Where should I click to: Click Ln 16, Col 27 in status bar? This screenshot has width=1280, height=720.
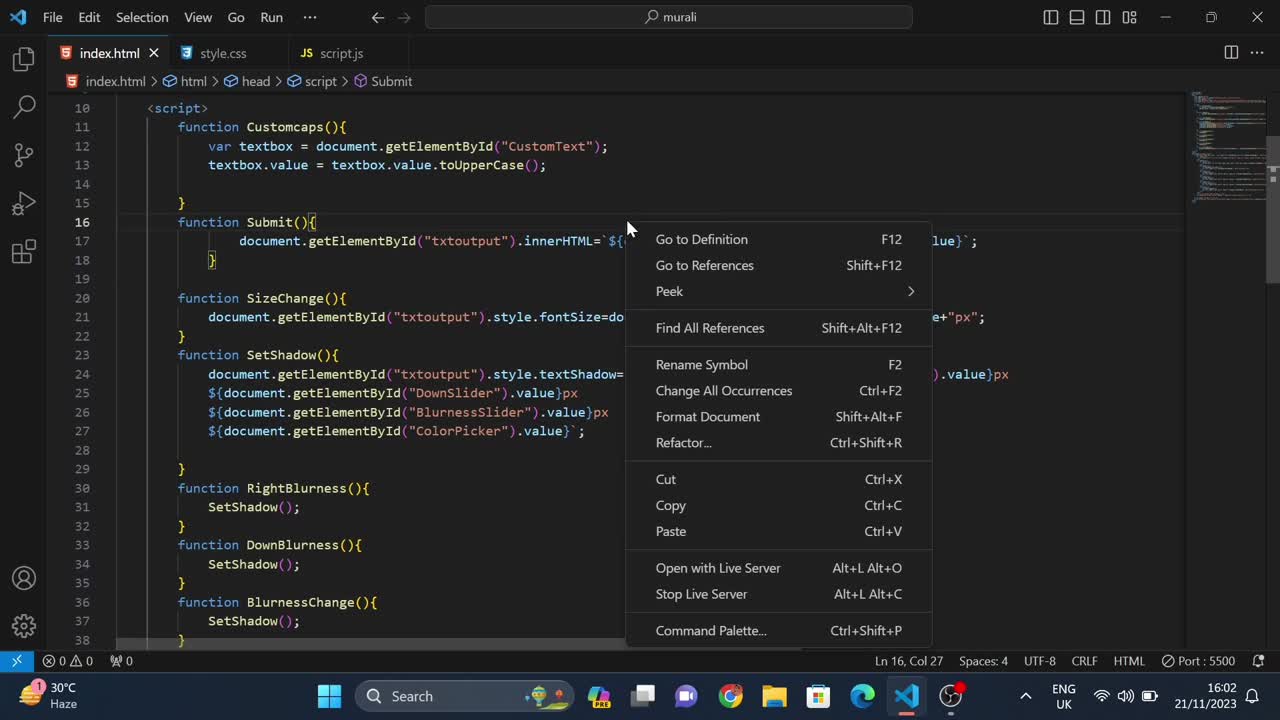(x=909, y=661)
